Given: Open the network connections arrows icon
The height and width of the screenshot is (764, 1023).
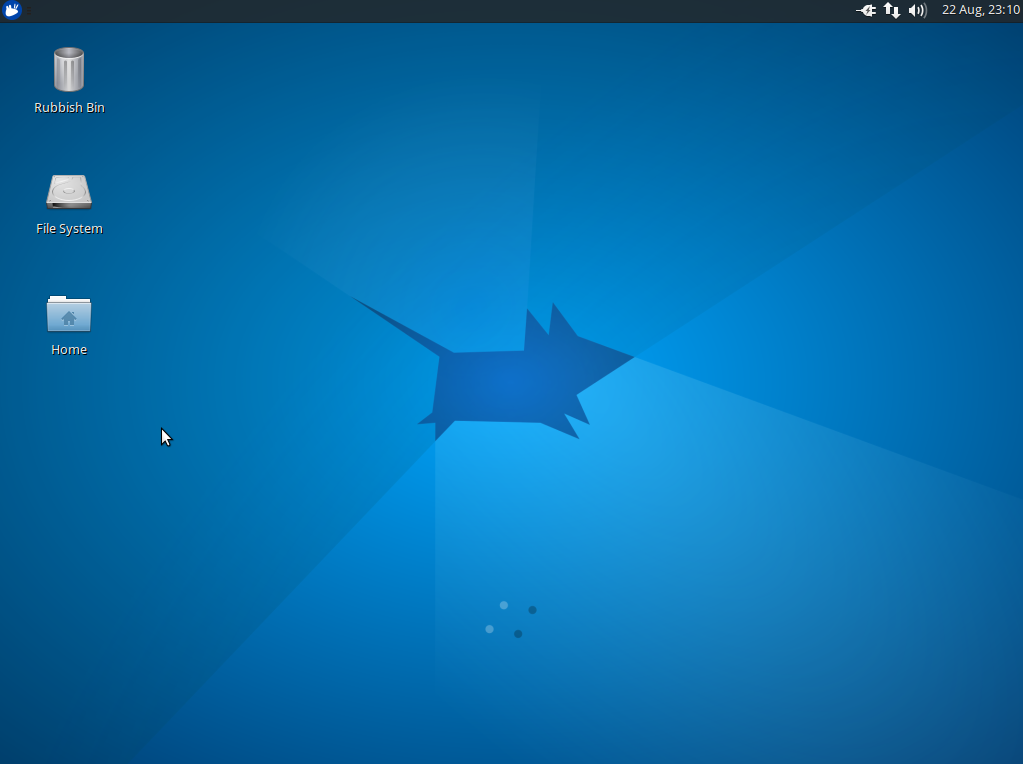Looking at the screenshot, I should tap(892, 10).
